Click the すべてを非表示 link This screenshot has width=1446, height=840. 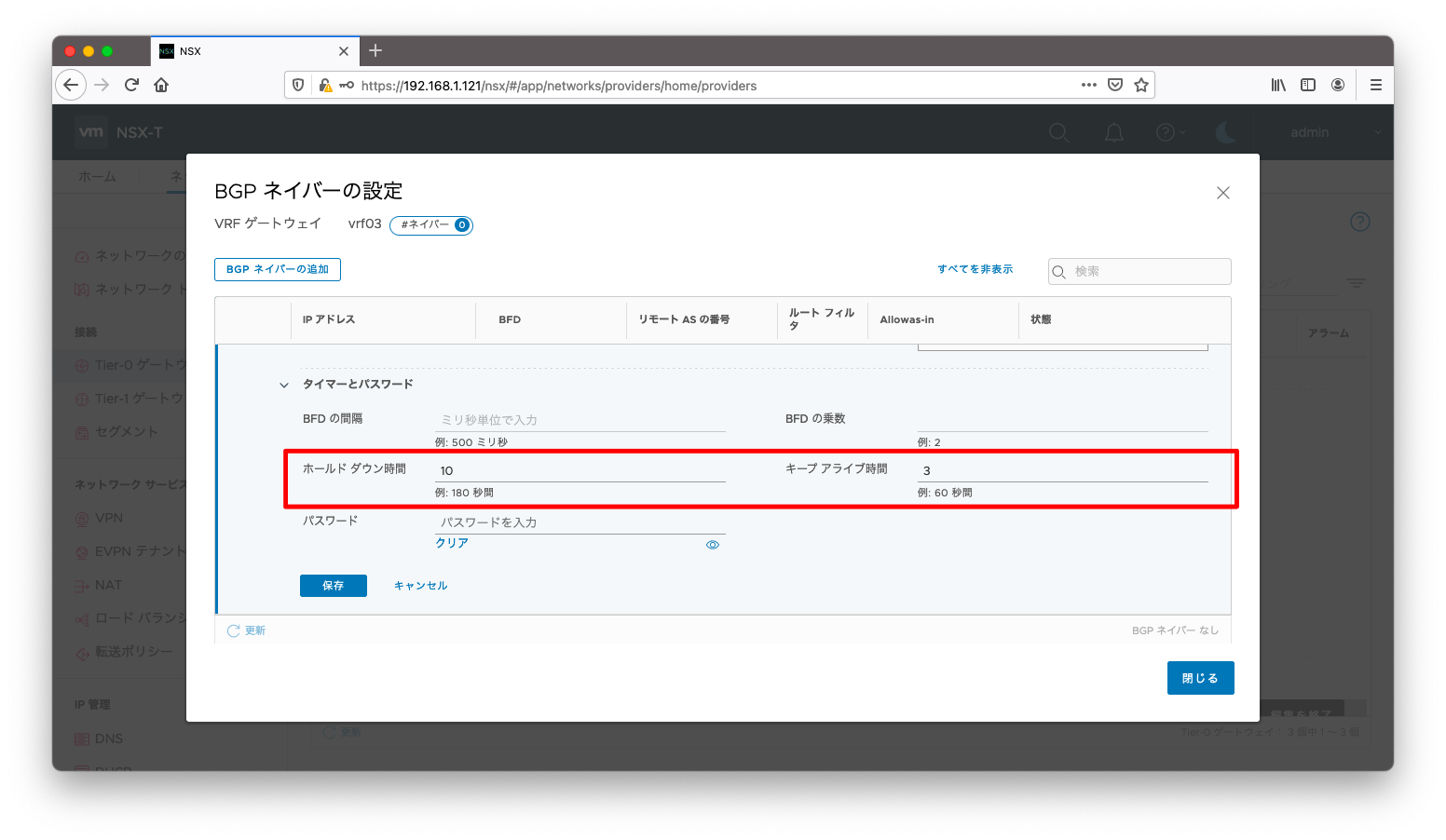tap(975, 269)
